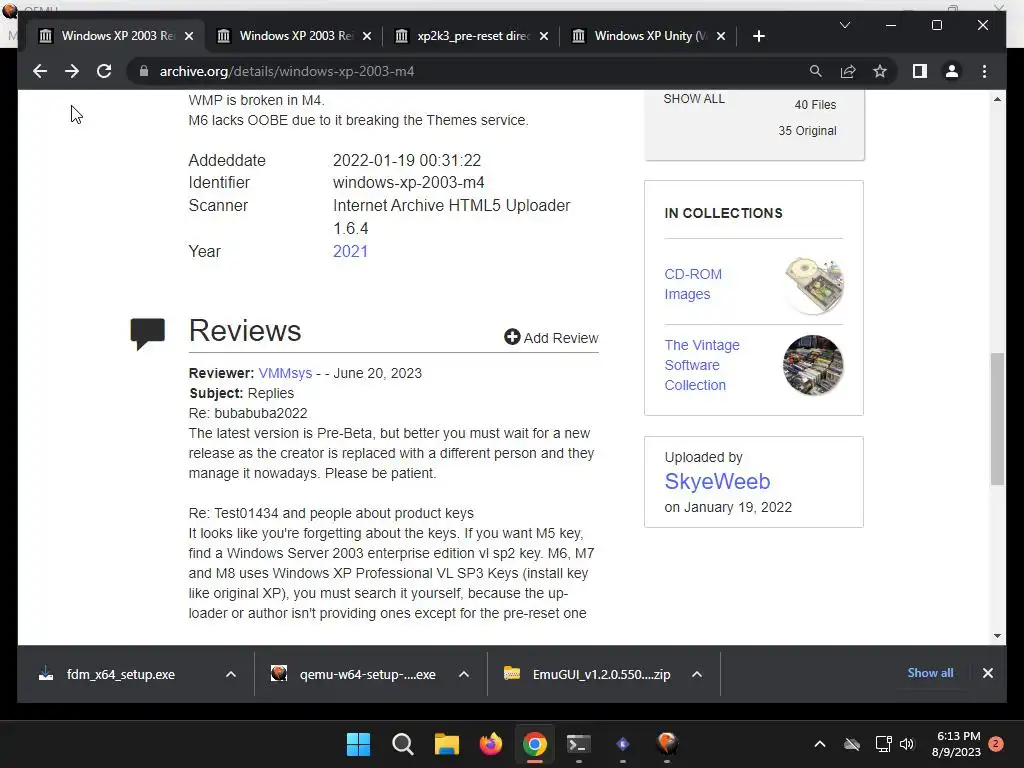This screenshot has height=768, width=1024.
Task: Close the first Windows XP 2003 tab
Action: [x=189, y=36]
